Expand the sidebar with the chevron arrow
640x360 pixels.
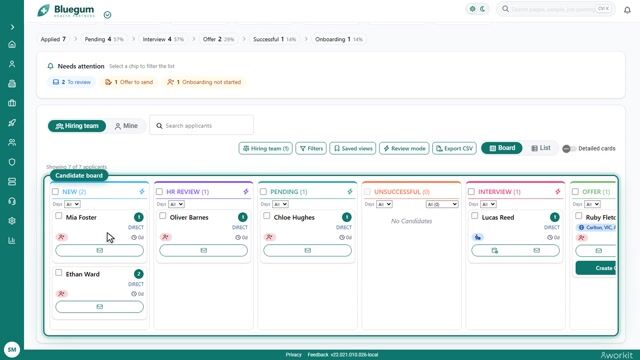point(12,27)
